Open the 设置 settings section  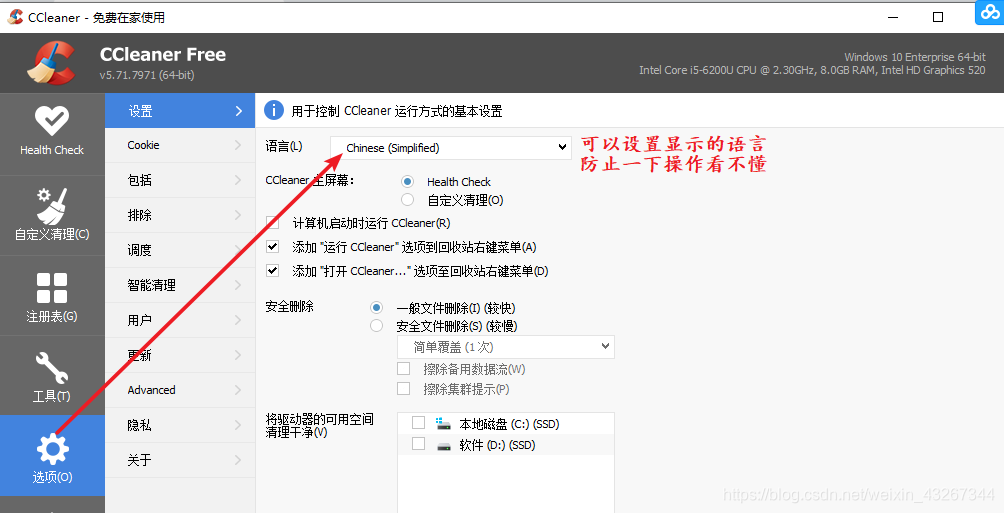180,111
